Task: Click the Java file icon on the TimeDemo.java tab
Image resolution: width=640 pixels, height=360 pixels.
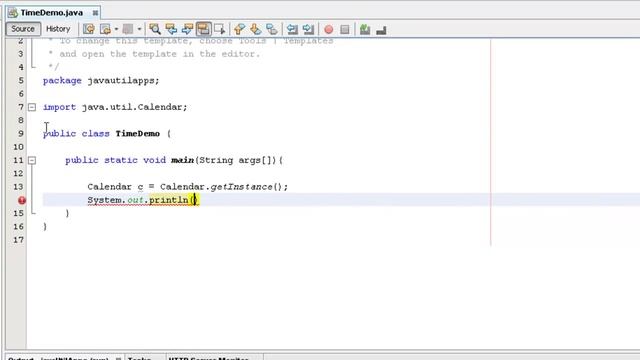Action: 13,13
